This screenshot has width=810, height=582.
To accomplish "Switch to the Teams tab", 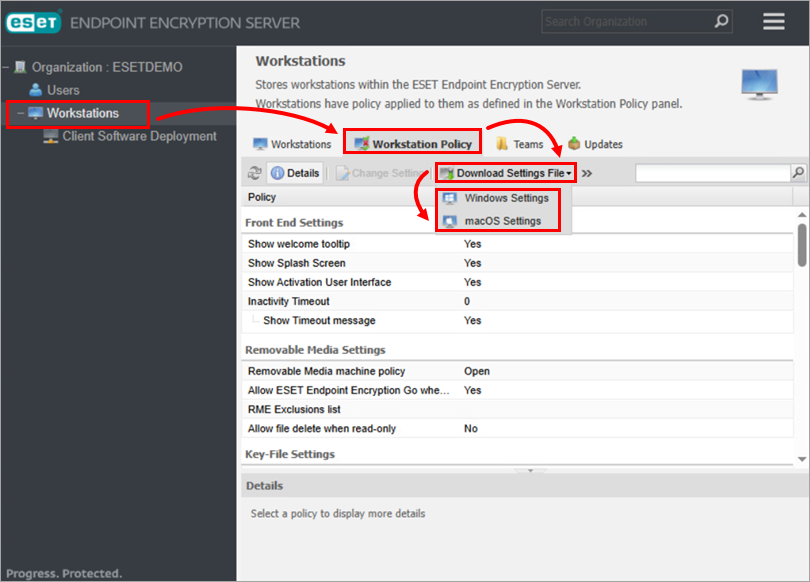I will point(519,145).
